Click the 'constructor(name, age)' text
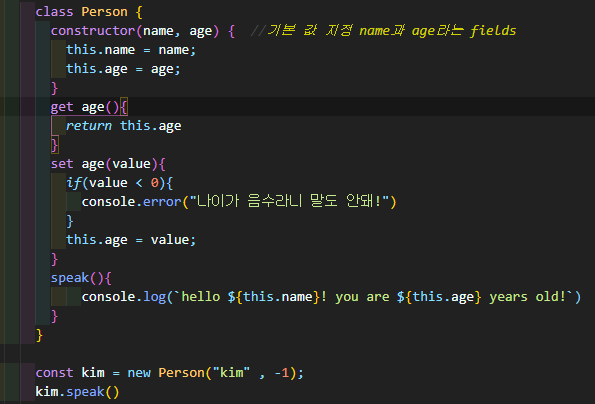This screenshot has width=595, height=404. [135, 31]
